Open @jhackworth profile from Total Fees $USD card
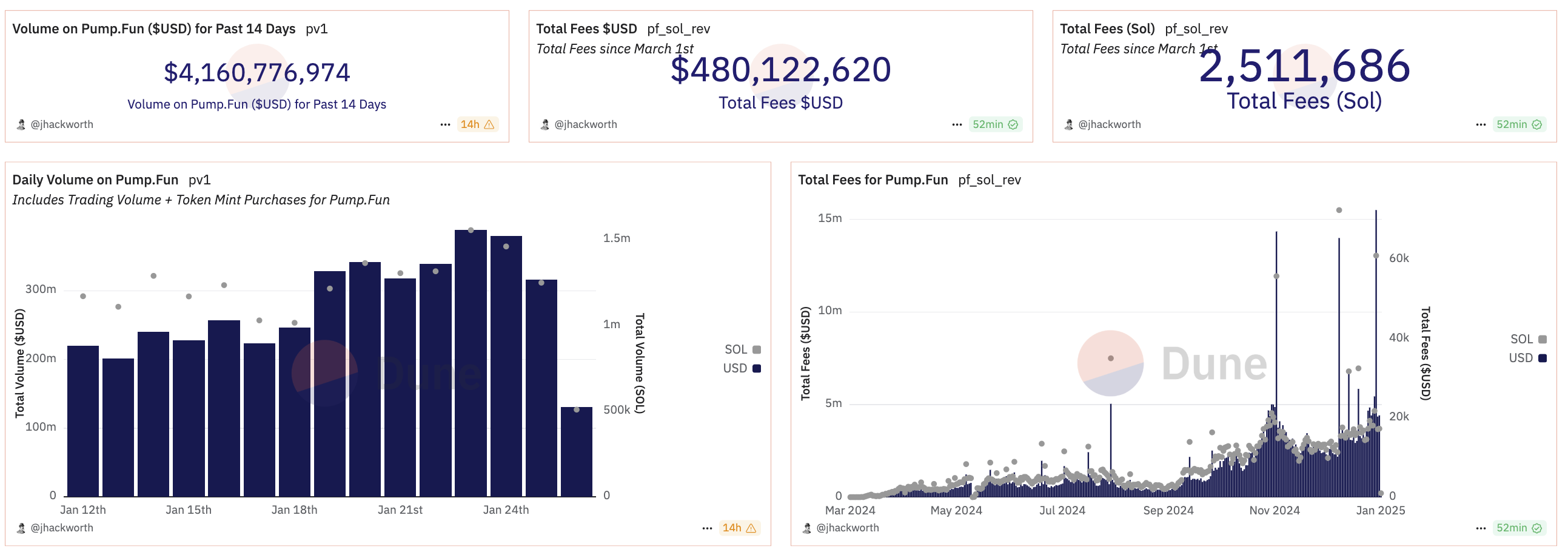Screen dimensions: 1568x552 point(586,124)
